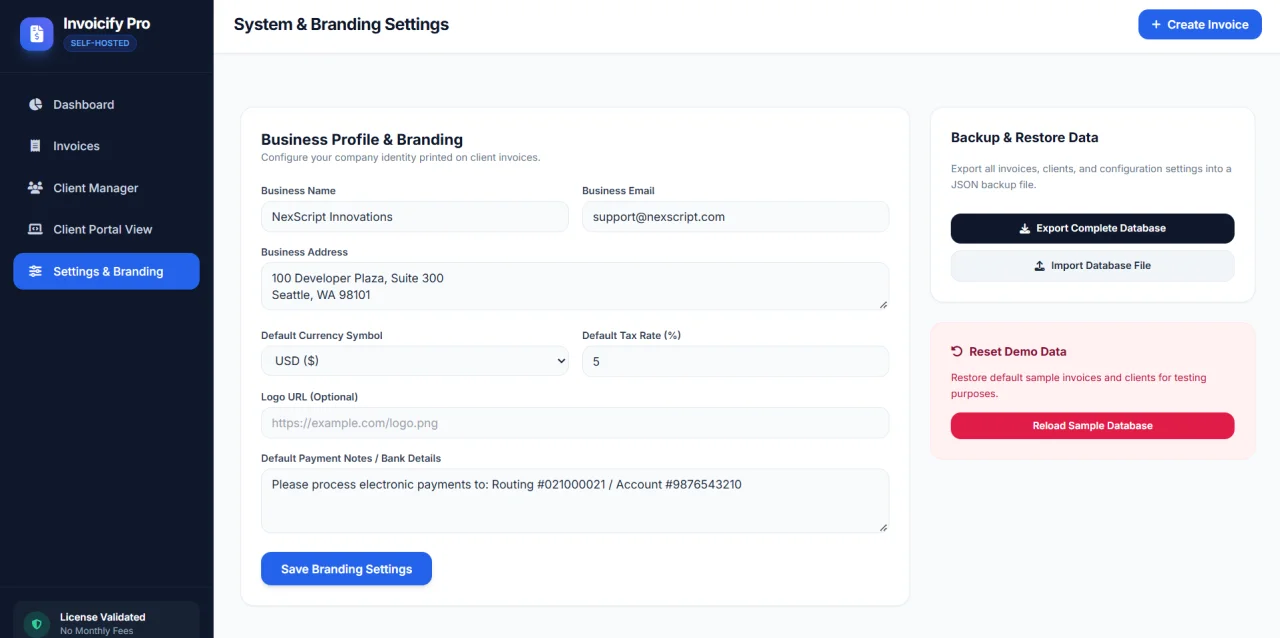
Task: Select Settings & Branding menu item
Action: 106,271
